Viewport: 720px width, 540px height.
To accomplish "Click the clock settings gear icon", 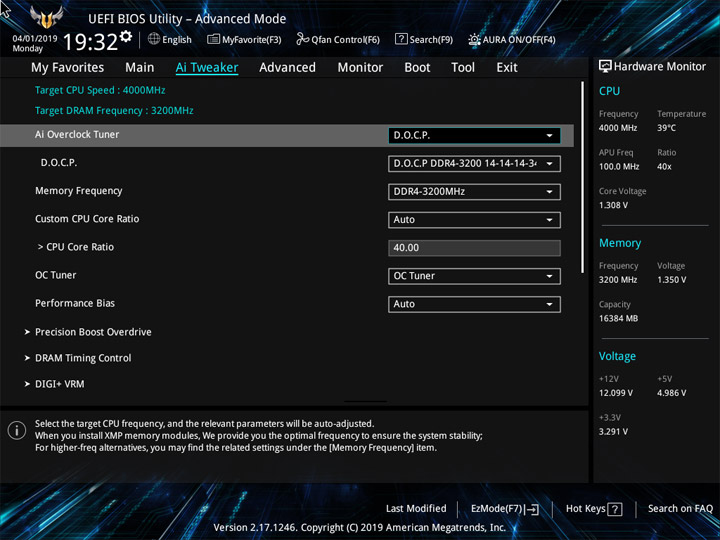I will pyautogui.click(x=126, y=36).
